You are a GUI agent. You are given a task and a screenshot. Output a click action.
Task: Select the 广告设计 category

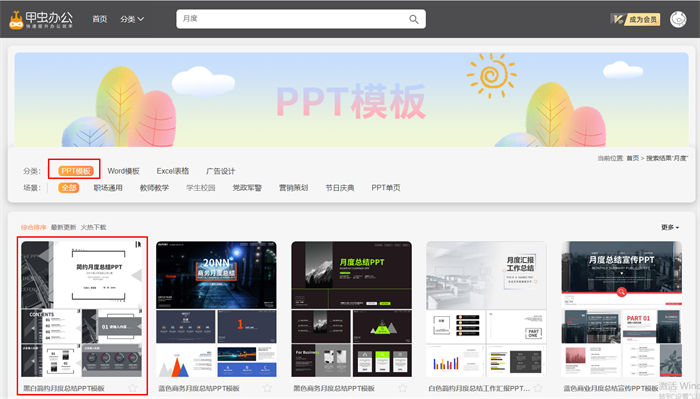coord(221,171)
